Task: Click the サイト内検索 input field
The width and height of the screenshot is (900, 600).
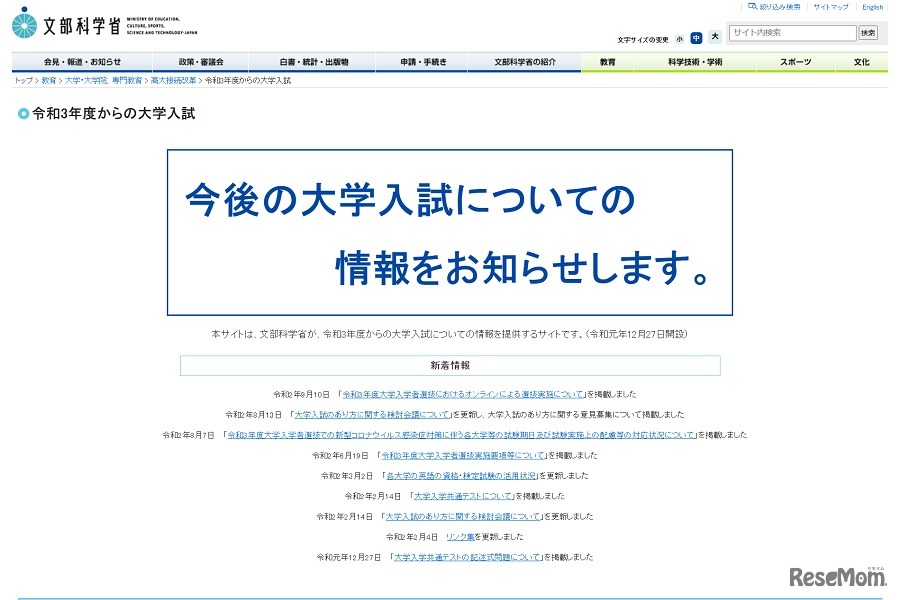Action: [x=790, y=31]
